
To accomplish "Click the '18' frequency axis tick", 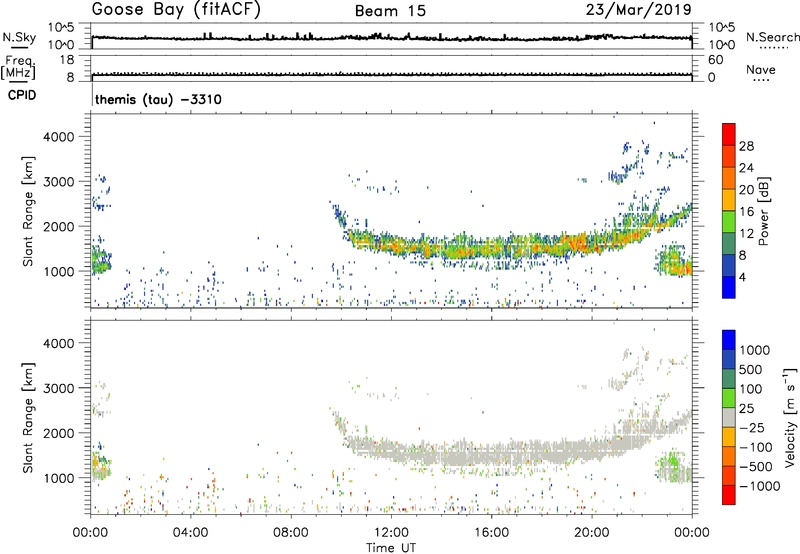I will pyautogui.click(x=66, y=60).
